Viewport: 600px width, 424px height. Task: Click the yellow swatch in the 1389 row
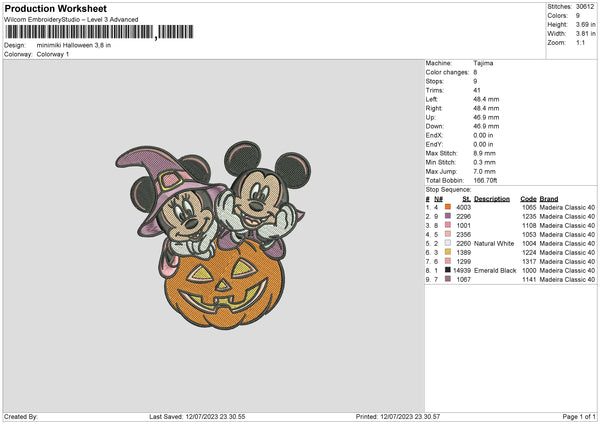pyautogui.click(x=448, y=252)
